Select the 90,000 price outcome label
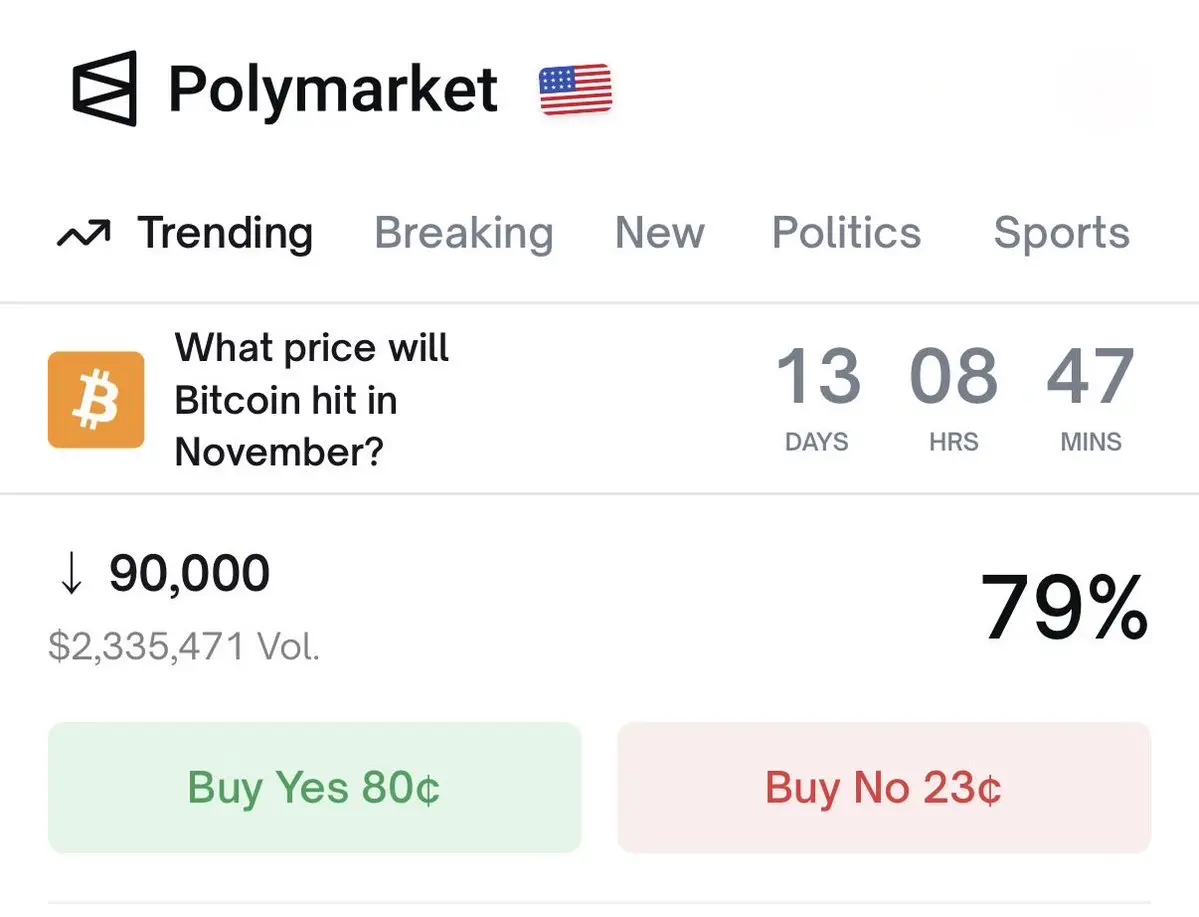This screenshot has height=917, width=1199. 189,574
